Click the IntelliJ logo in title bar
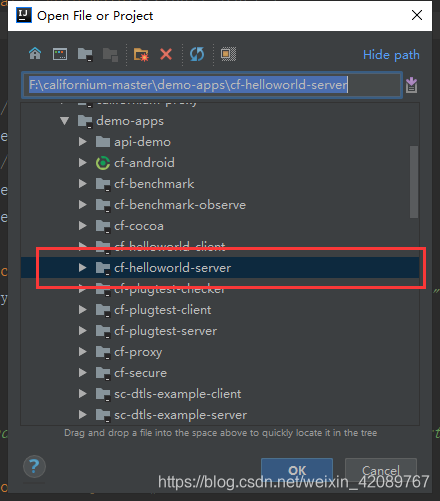Screen dimensions: 440x501 point(24,15)
